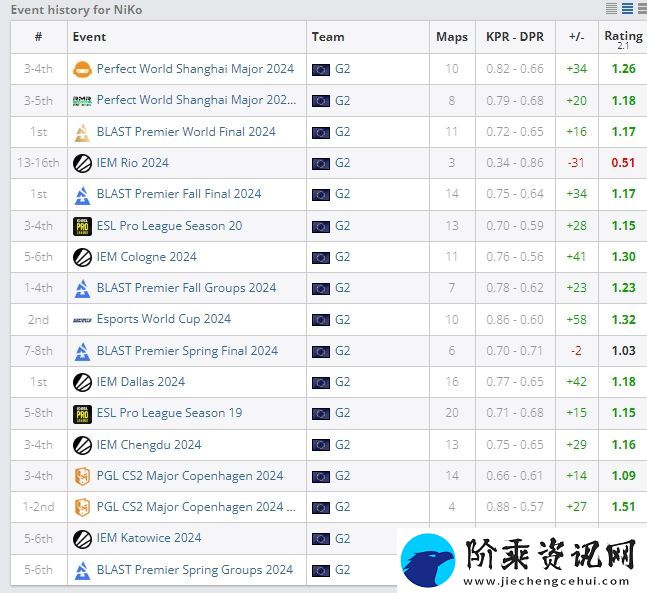Click the IEM Chengdu 2024 event logo

click(x=82, y=445)
